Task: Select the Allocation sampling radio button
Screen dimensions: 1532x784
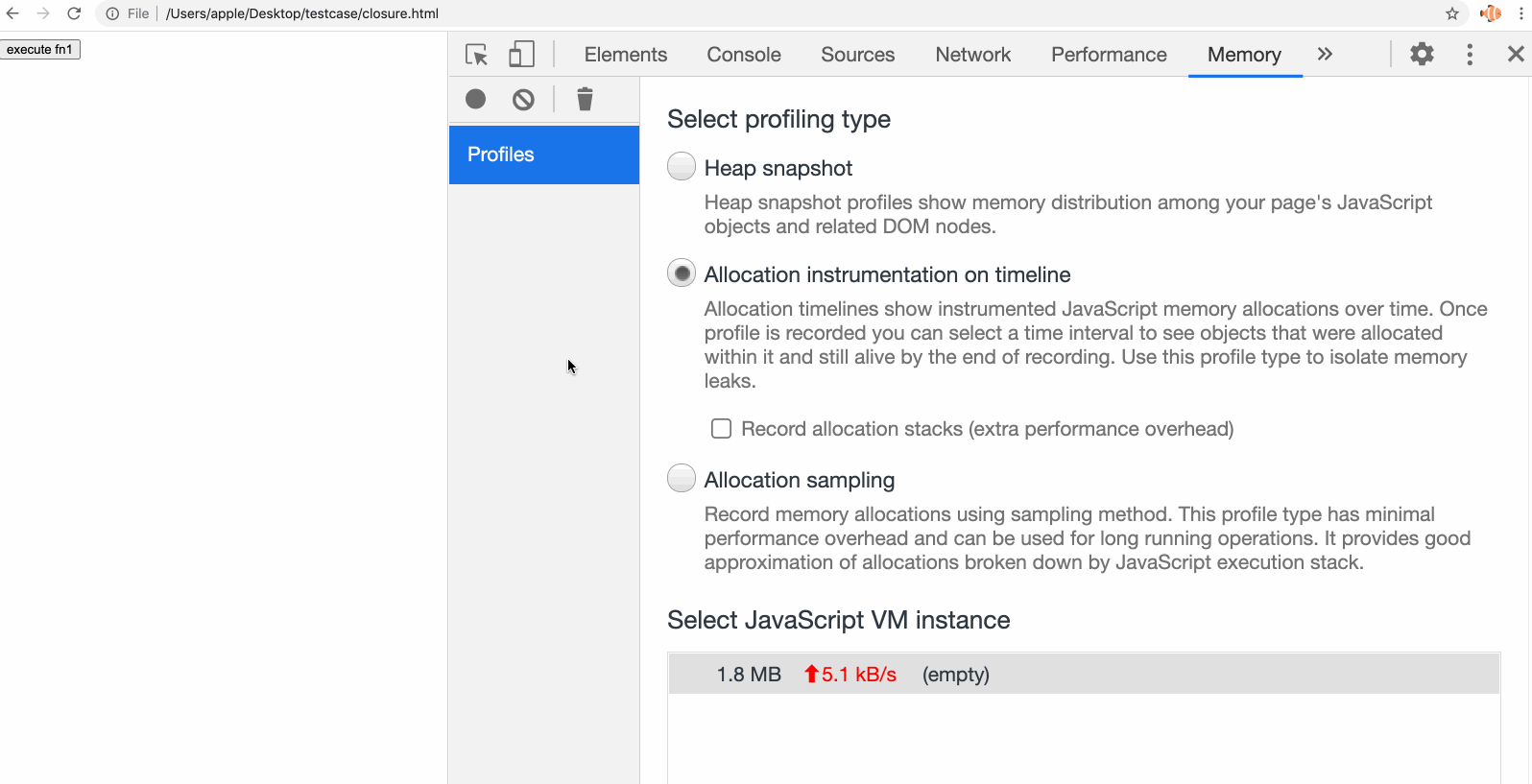Action: (682, 479)
